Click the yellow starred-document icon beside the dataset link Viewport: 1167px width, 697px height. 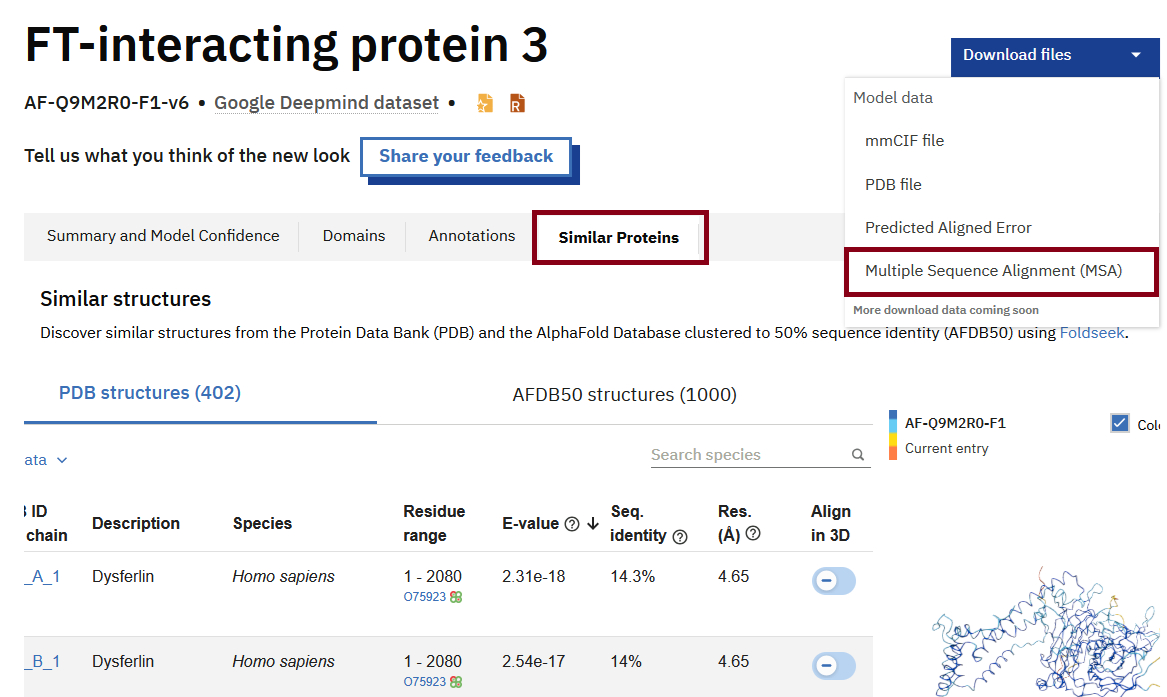485,103
